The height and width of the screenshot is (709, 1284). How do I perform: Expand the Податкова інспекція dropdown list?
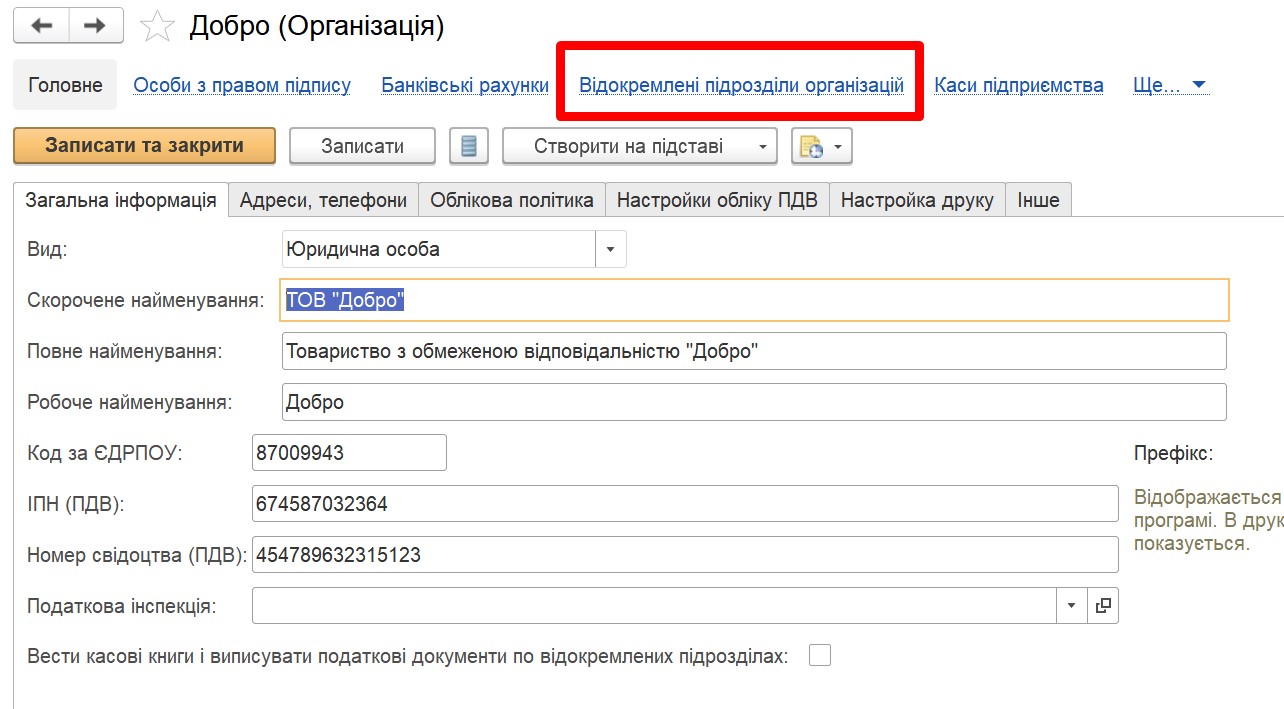[x=1071, y=605]
